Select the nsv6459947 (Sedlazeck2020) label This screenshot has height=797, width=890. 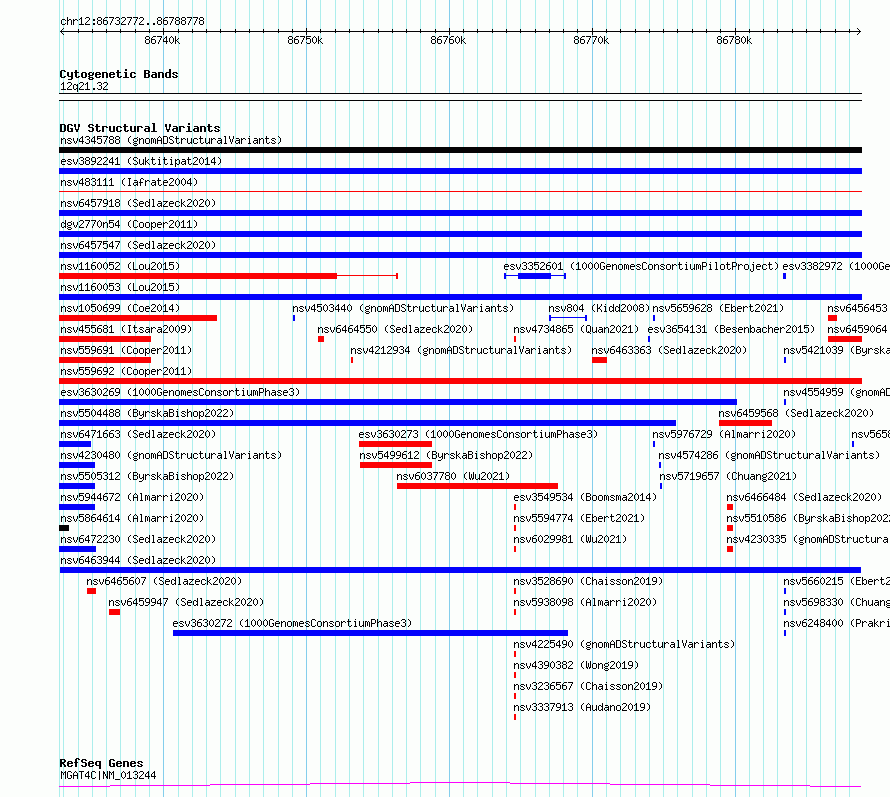[186, 602]
